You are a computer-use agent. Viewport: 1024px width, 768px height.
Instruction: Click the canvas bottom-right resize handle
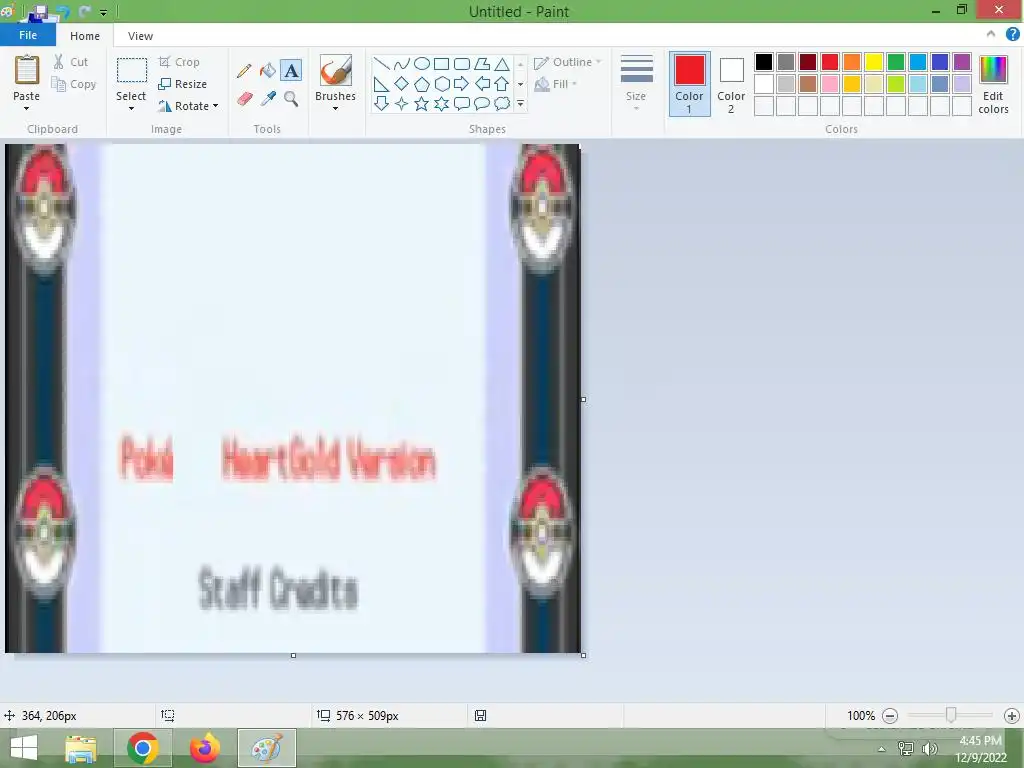[x=583, y=655]
